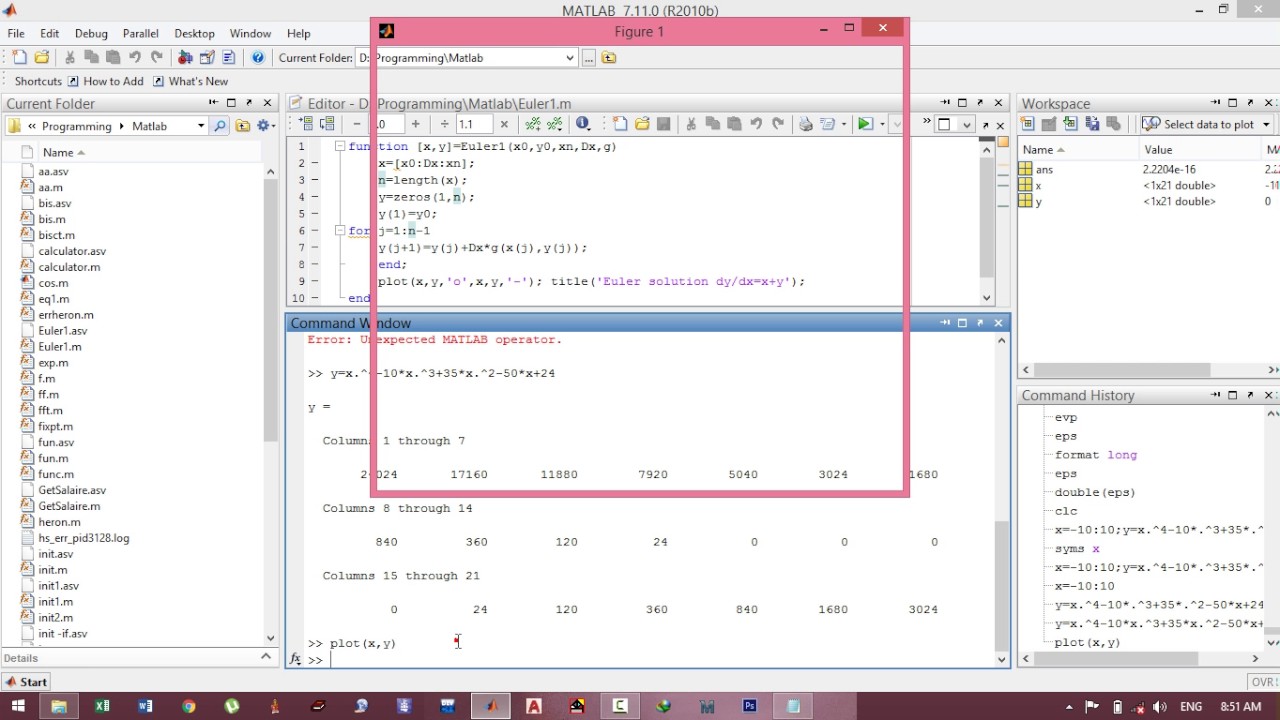Click the Word icon on the taskbar

(x=145, y=706)
